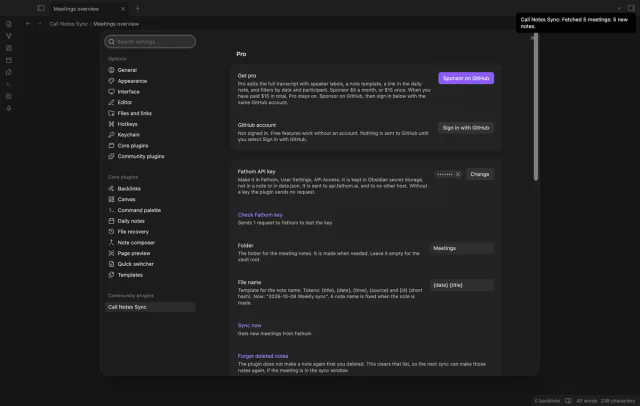Open Templates plugin settings

pos(150,275)
